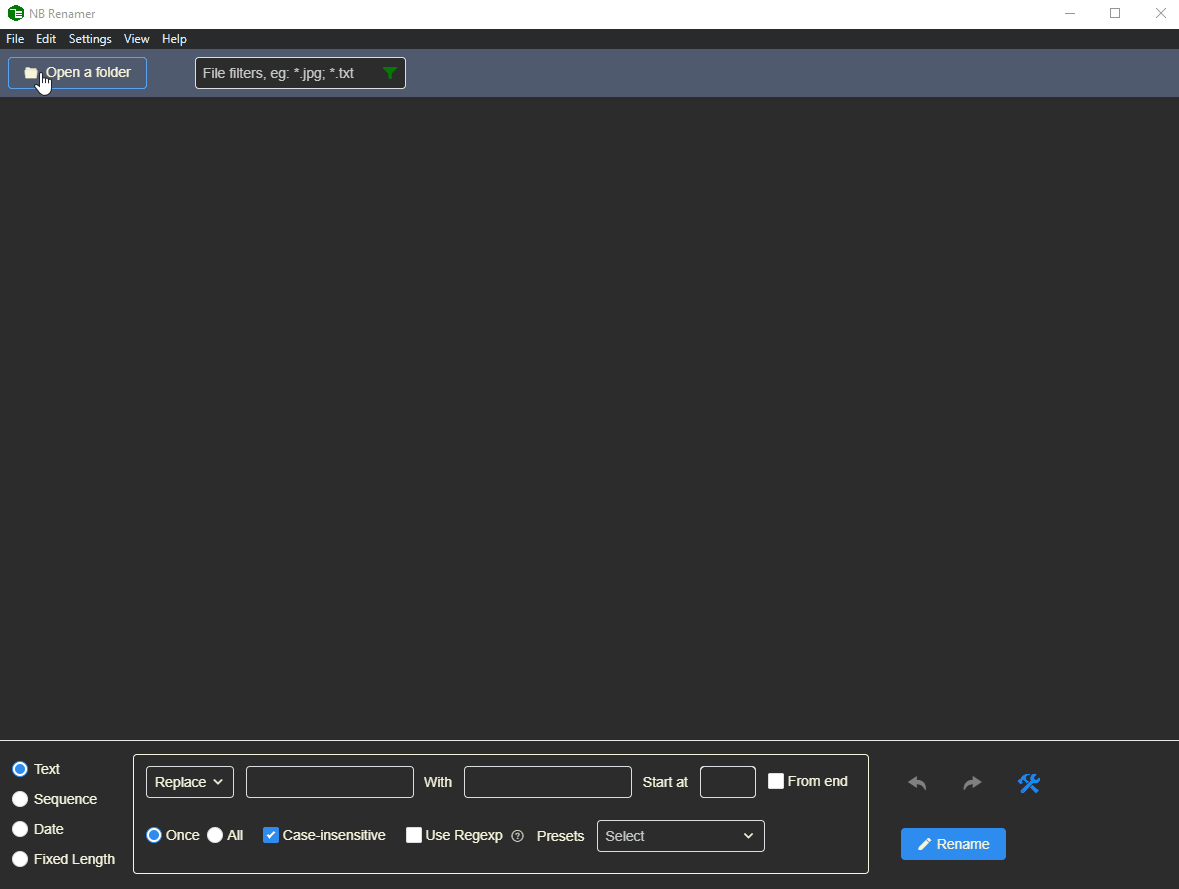Viewport: 1179px width, 889px height.
Task: Open the Settings menu
Action: [x=90, y=39]
